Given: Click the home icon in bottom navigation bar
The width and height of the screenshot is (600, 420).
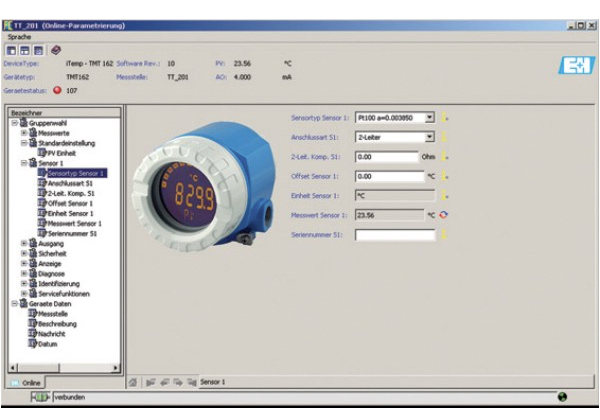Looking at the screenshot, I should click(133, 382).
